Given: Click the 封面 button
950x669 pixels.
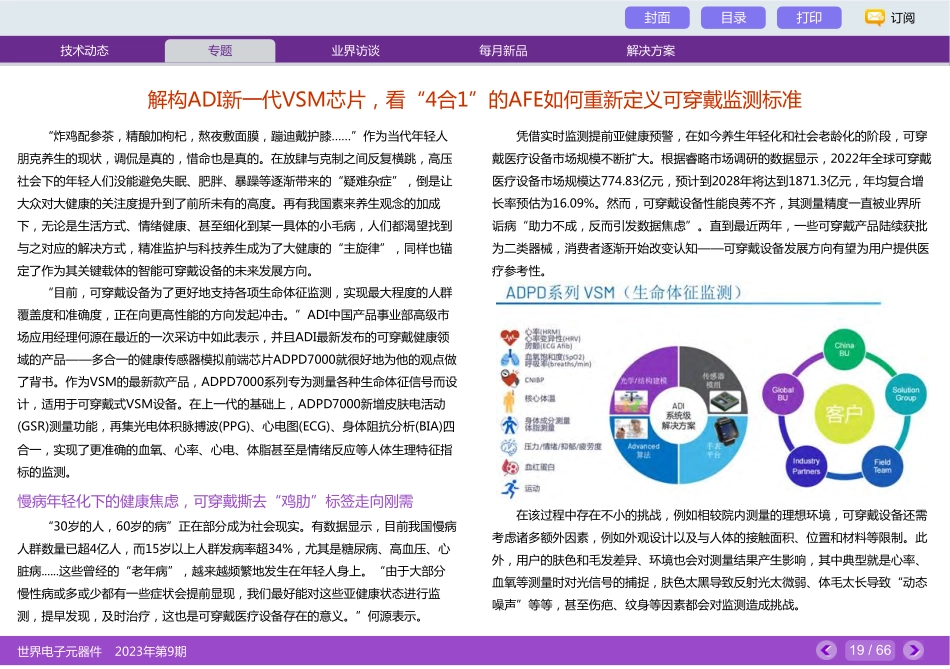Looking at the screenshot, I should pos(659,17).
